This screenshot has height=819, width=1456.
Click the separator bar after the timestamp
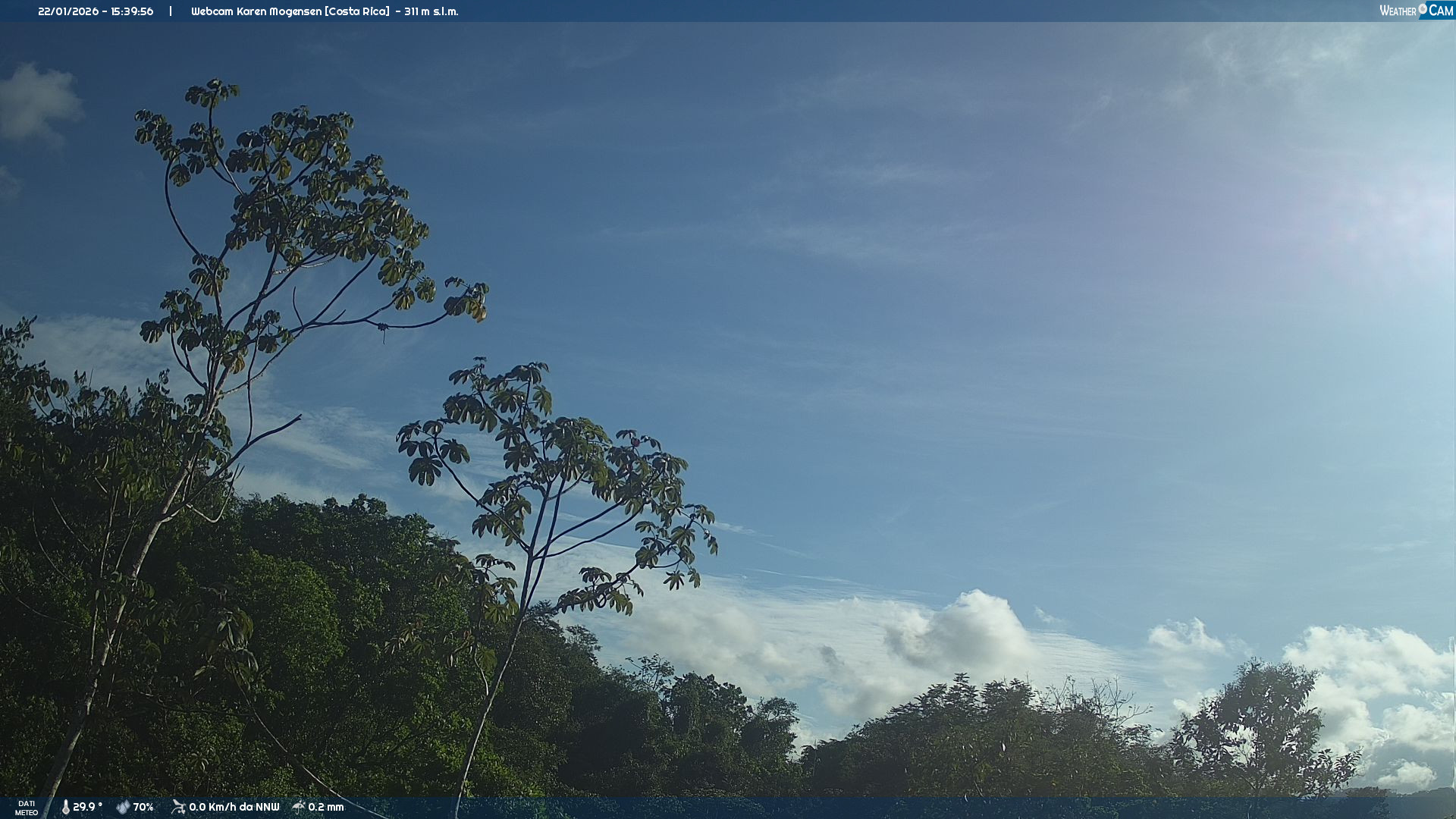click(x=171, y=11)
